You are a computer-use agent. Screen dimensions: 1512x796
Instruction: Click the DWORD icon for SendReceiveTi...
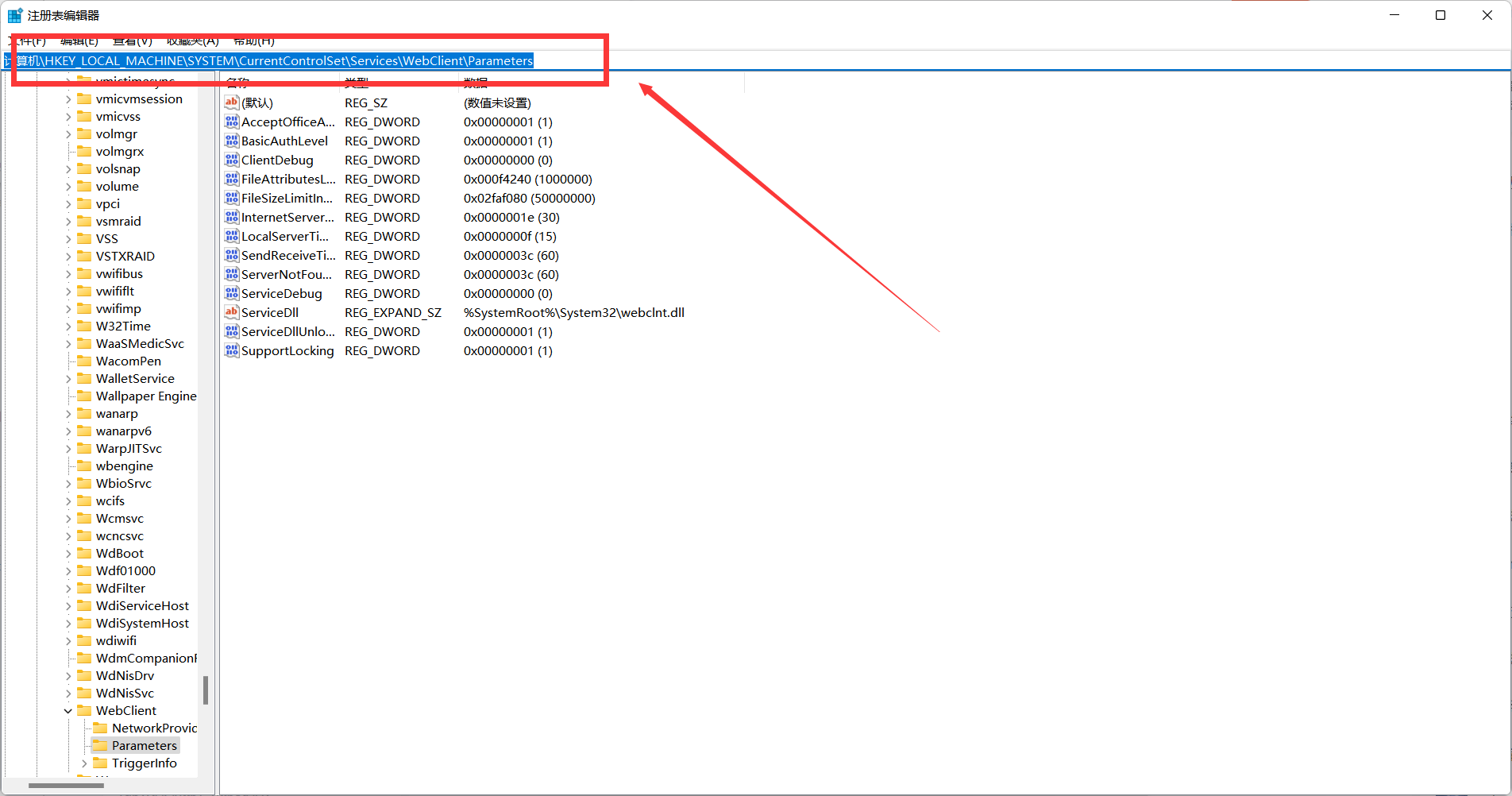coord(232,255)
